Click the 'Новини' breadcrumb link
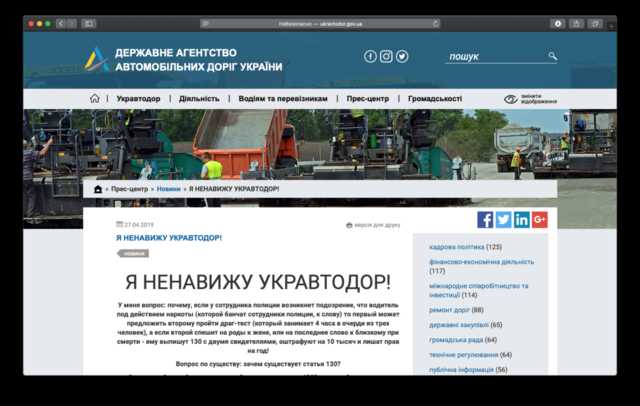 (x=168, y=189)
